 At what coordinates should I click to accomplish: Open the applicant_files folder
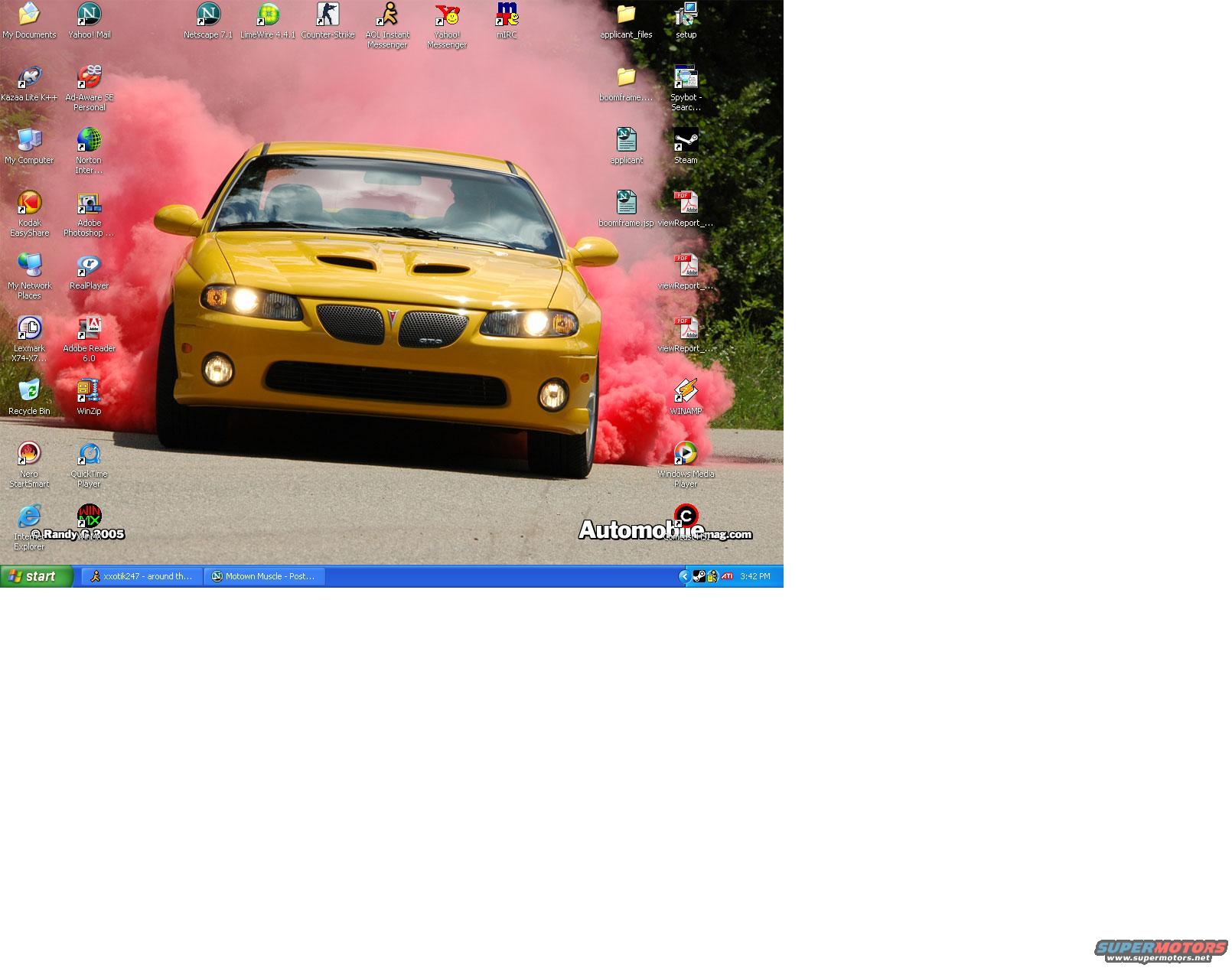click(x=626, y=21)
